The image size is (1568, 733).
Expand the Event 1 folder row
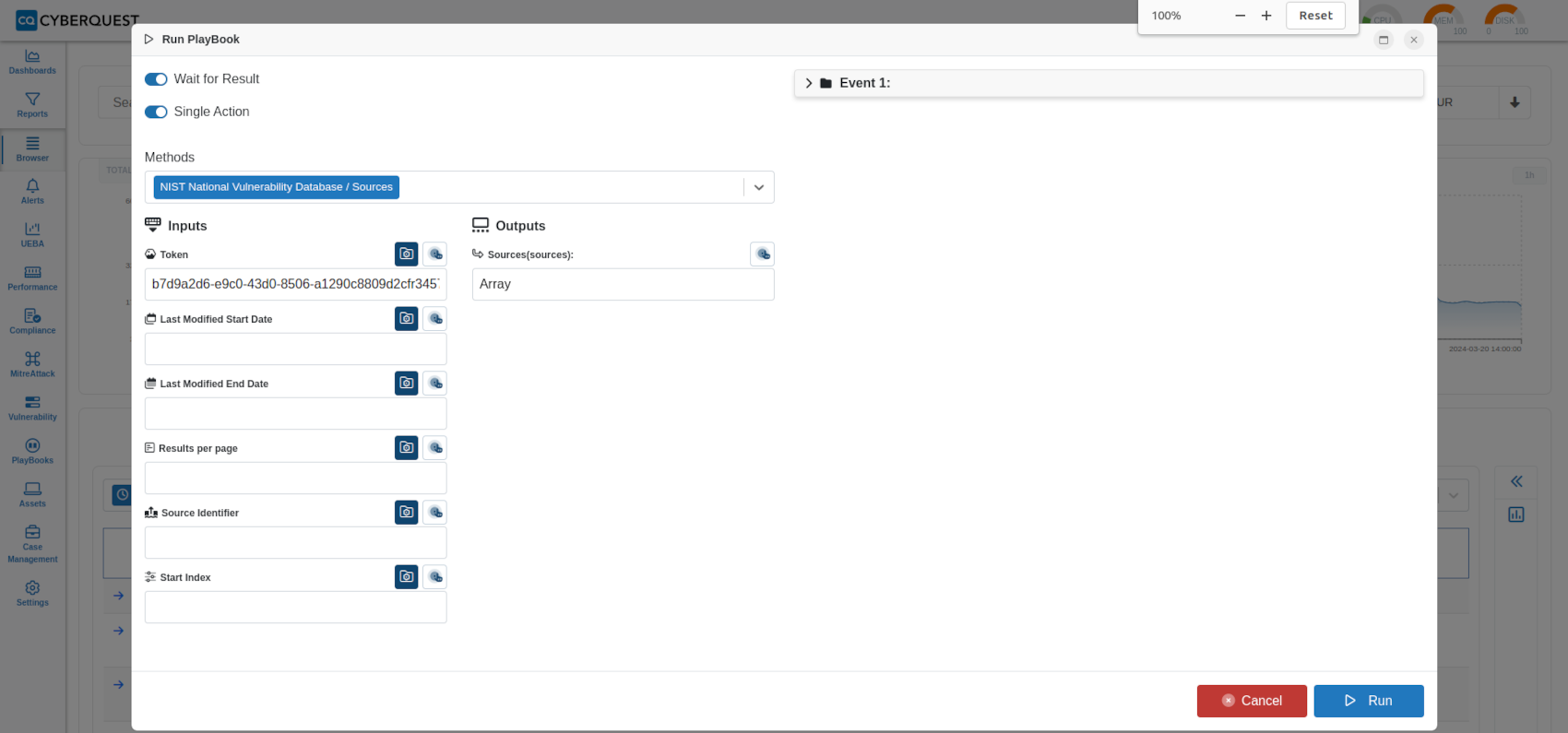click(x=1109, y=83)
